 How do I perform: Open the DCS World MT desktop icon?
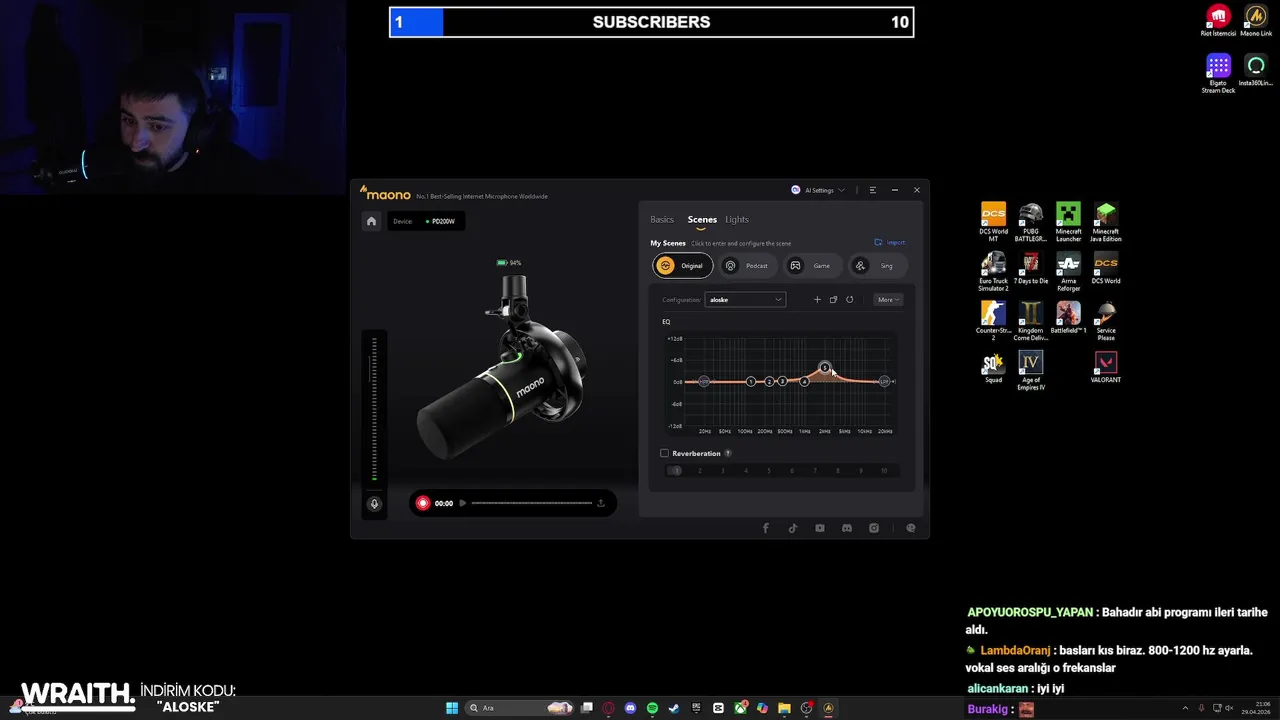coord(993,222)
